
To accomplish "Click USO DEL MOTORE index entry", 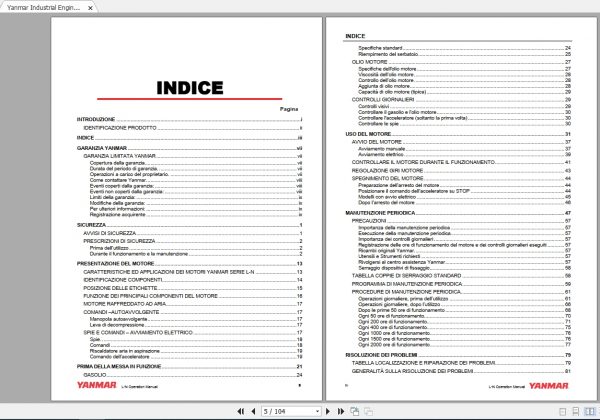I will [x=368, y=134].
